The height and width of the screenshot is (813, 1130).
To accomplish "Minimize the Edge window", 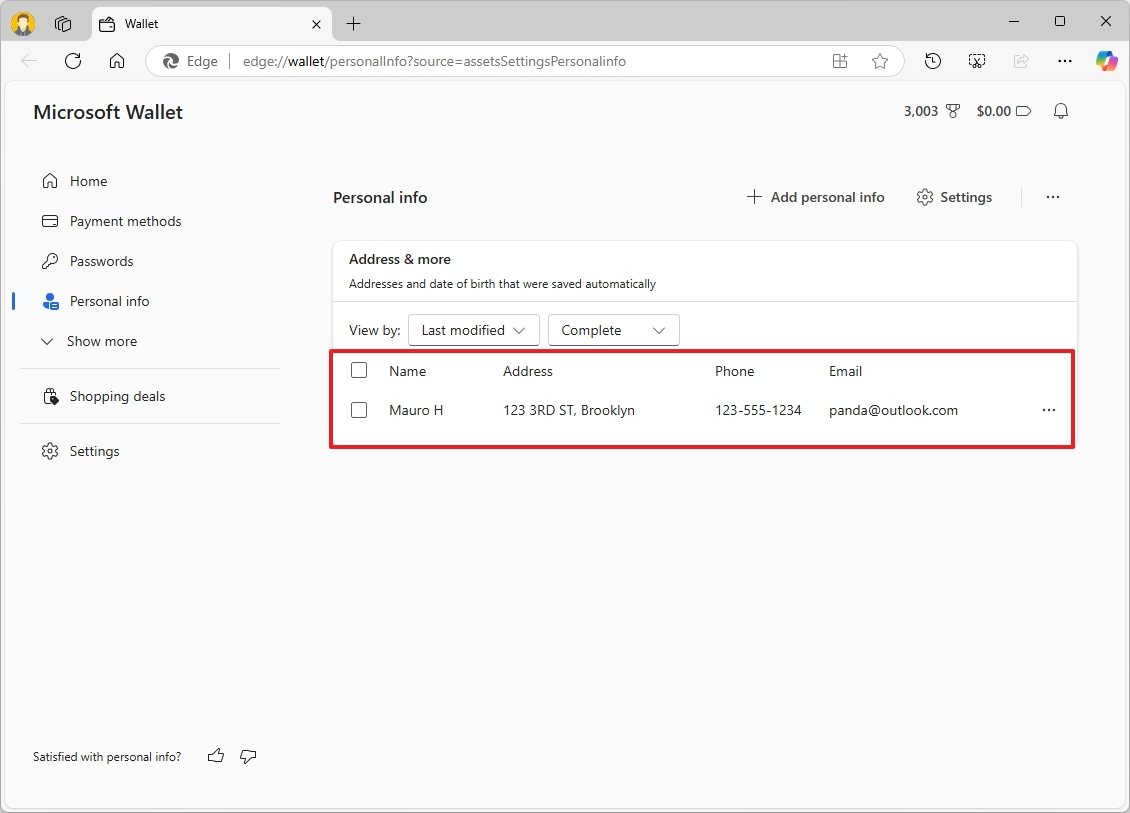I will coord(1014,21).
